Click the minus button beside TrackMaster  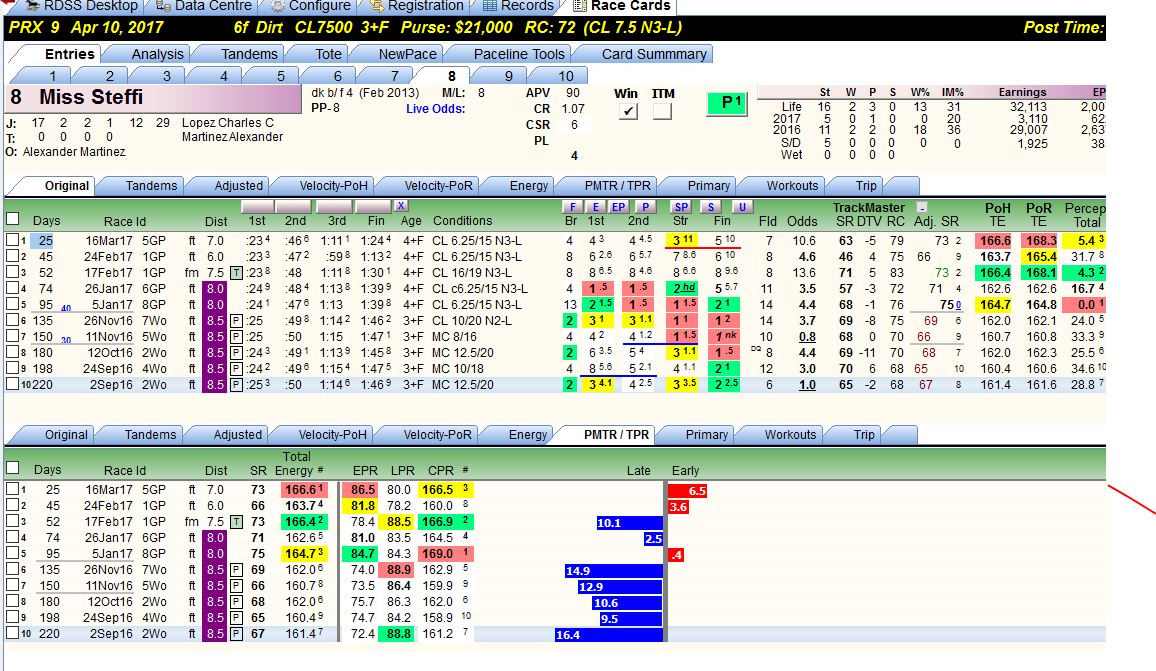pyautogui.click(x=922, y=208)
